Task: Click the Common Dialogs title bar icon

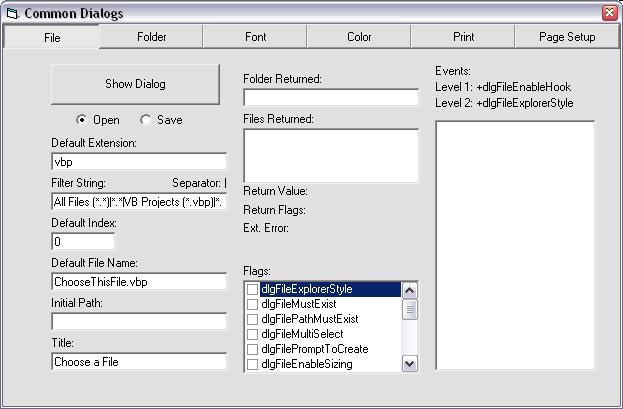Action: pyautogui.click(x=11, y=12)
